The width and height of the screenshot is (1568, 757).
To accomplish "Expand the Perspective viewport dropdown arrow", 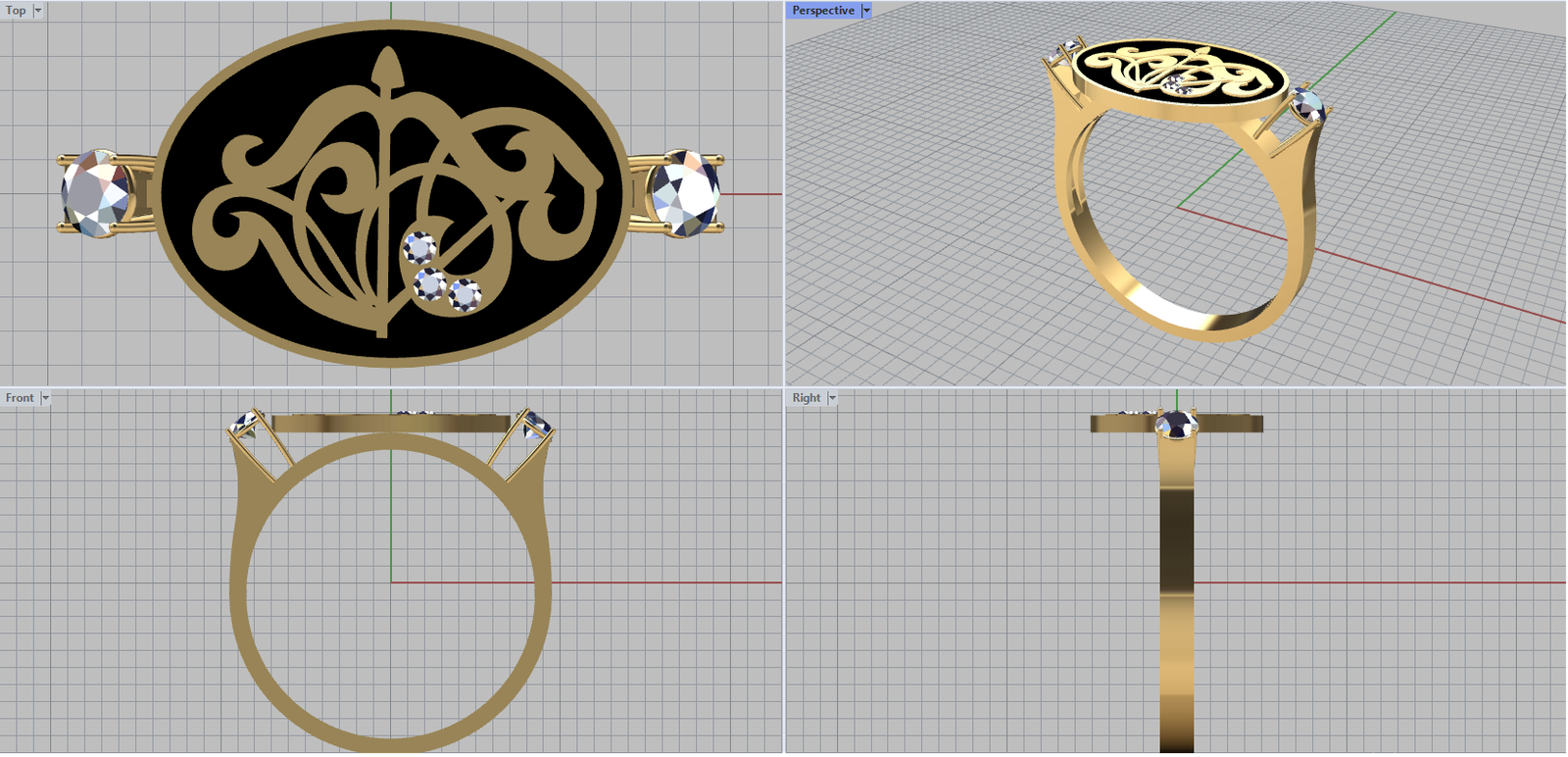I will pyautogui.click(x=866, y=11).
